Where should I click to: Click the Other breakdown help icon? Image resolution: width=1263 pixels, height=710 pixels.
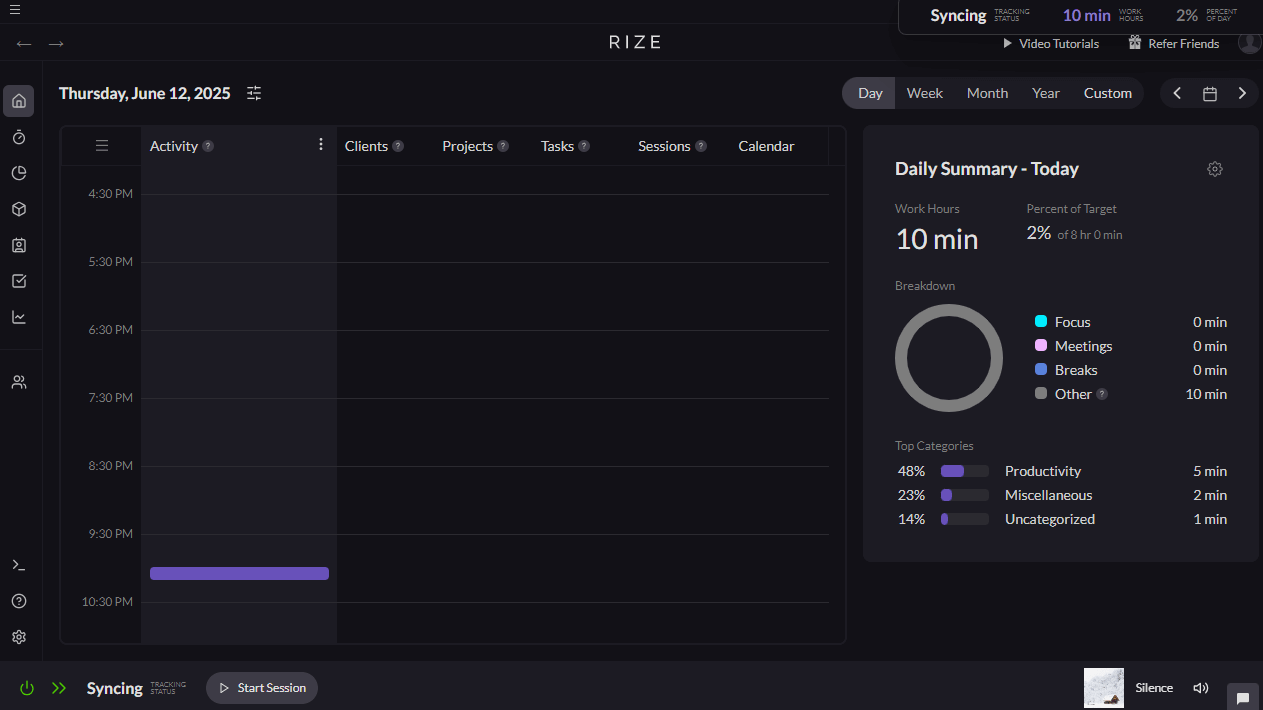pos(1102,394)
